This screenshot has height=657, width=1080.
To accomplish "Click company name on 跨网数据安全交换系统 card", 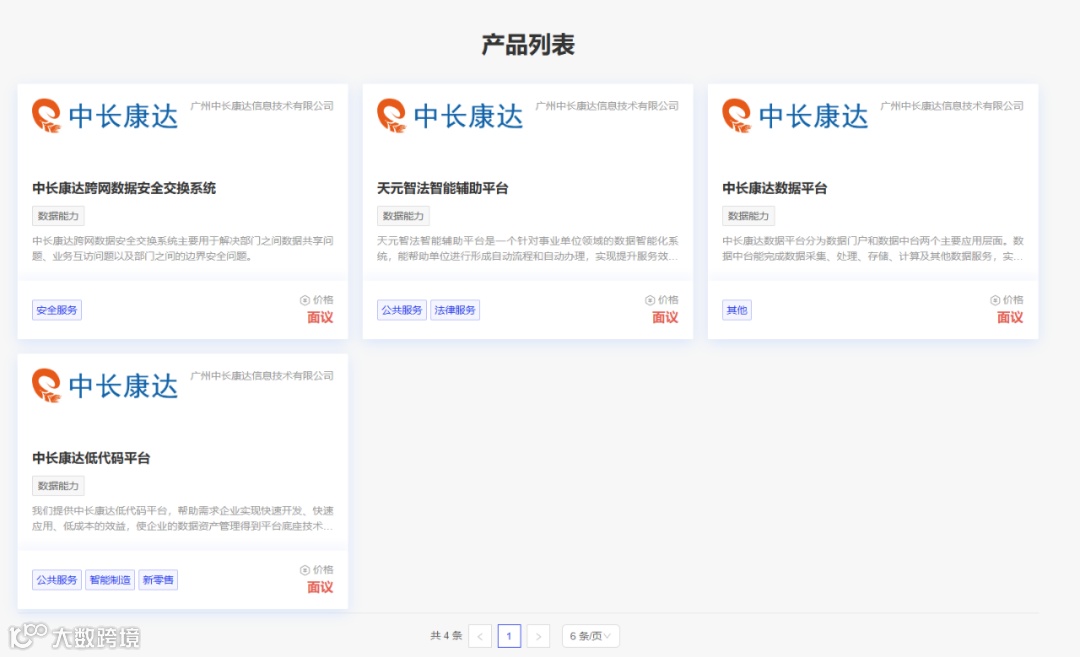I will tap(262, 105).
